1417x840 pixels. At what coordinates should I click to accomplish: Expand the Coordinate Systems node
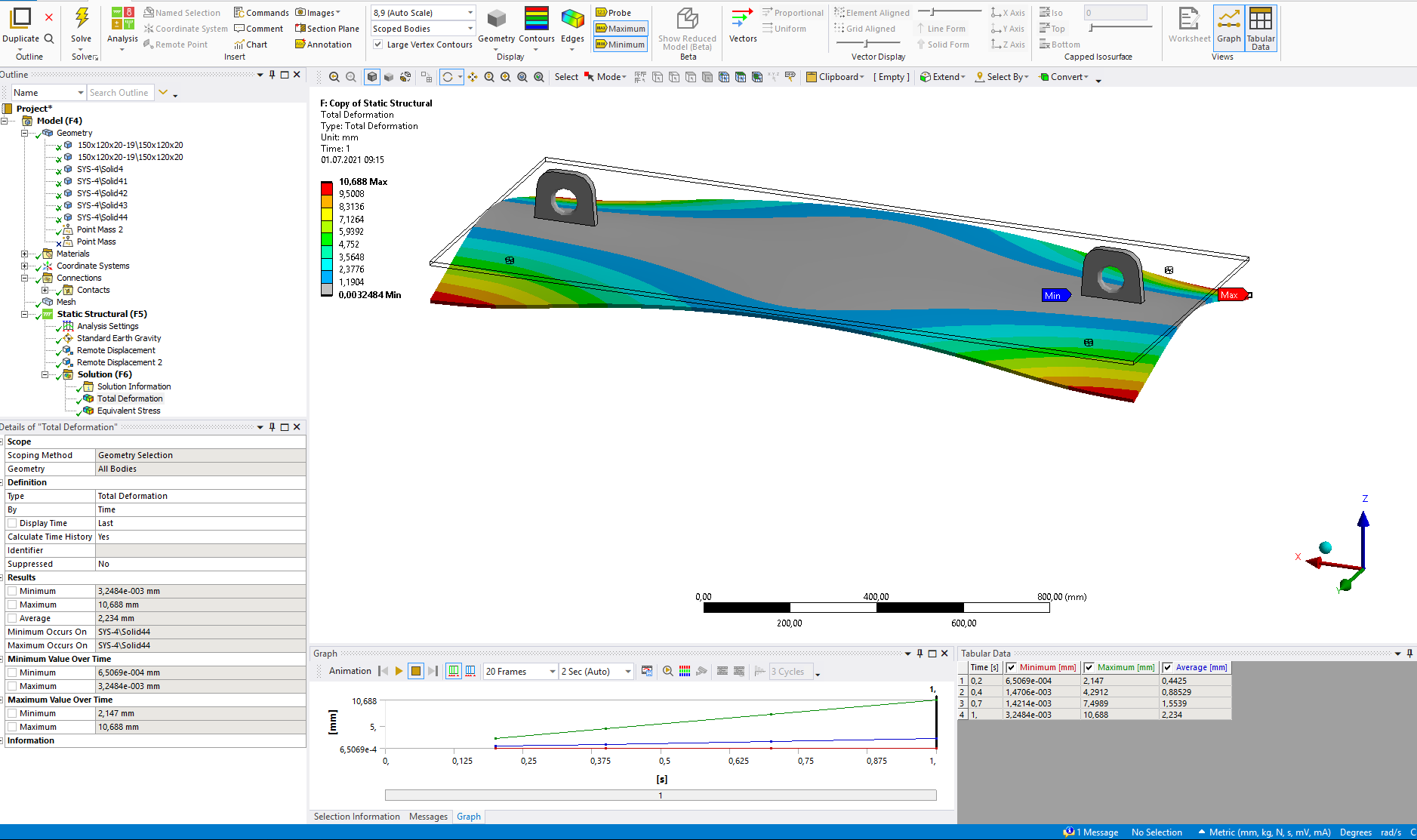pos(25,266)
